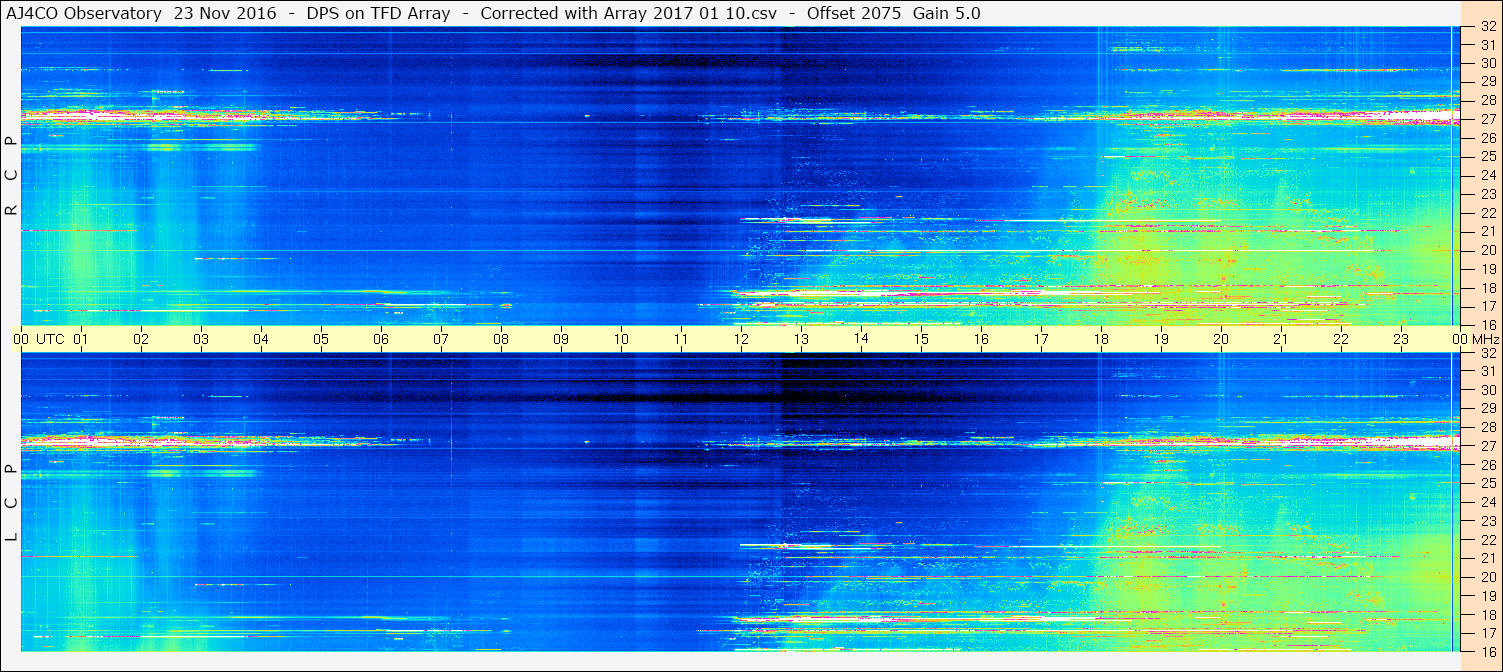Click the 12 hour marker on the UTC axis
The width and height of the screenshot is (1503, 672).
point(741,339)
